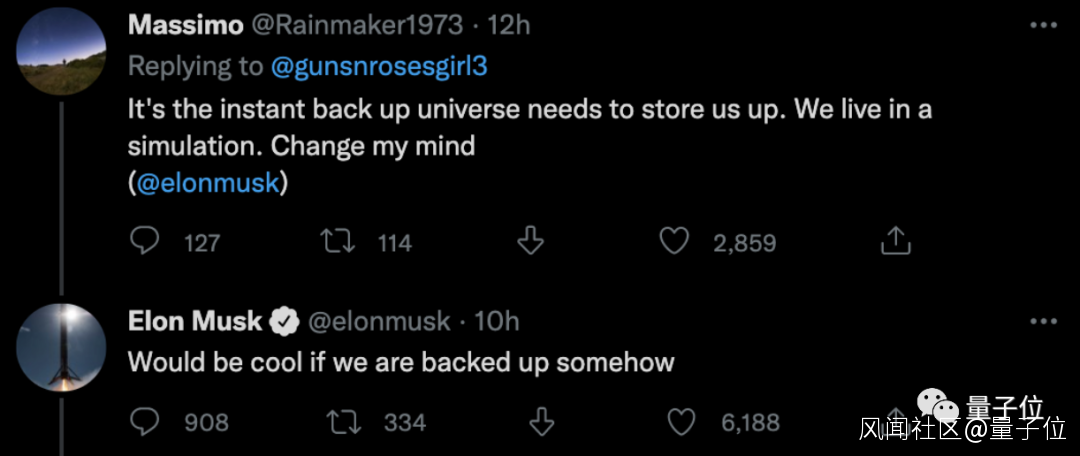Follow the @gunsnrosesgirl3 reply link

(385, 66)
